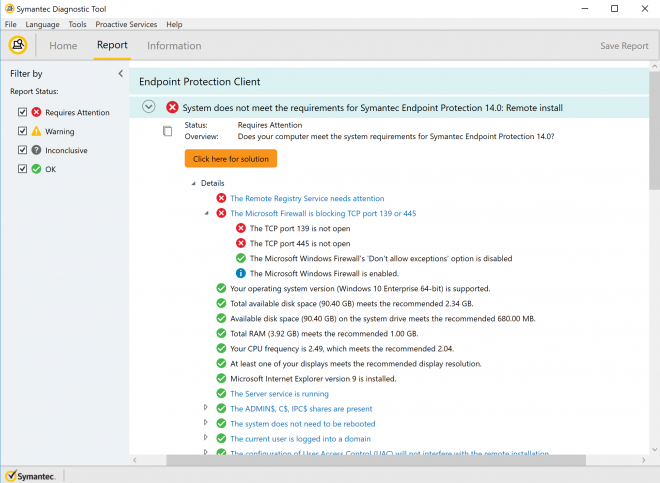Switch to the Home tab
660x483 pixels.
(x=63, y=45)
